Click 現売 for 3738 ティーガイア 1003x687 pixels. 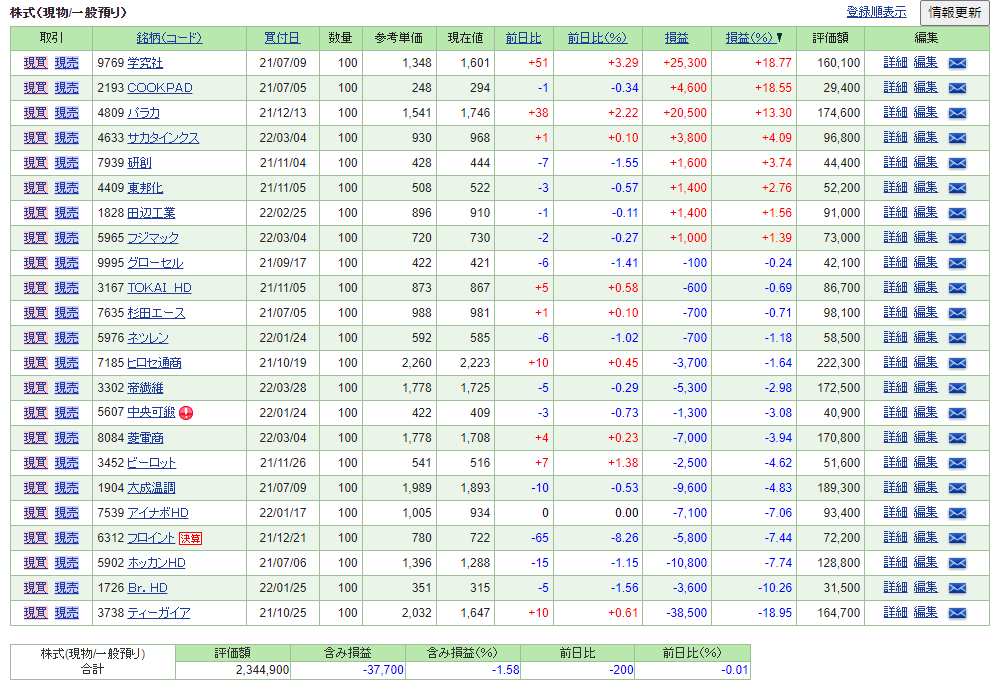coord(67,613)
